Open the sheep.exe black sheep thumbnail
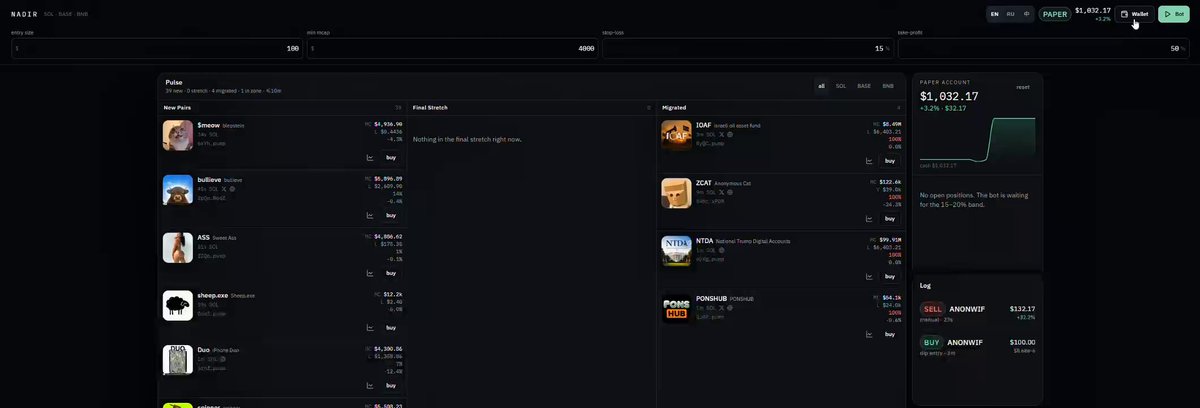The width and height of the screenshot is (1200, 408). click(x=178, y=305)
